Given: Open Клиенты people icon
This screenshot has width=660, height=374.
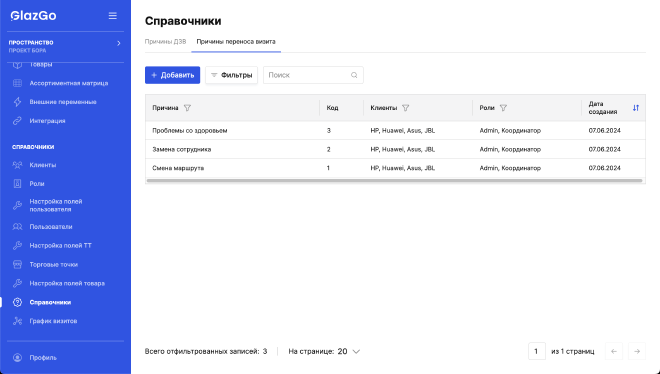Looking at the screenshot, I should [17, 165].
